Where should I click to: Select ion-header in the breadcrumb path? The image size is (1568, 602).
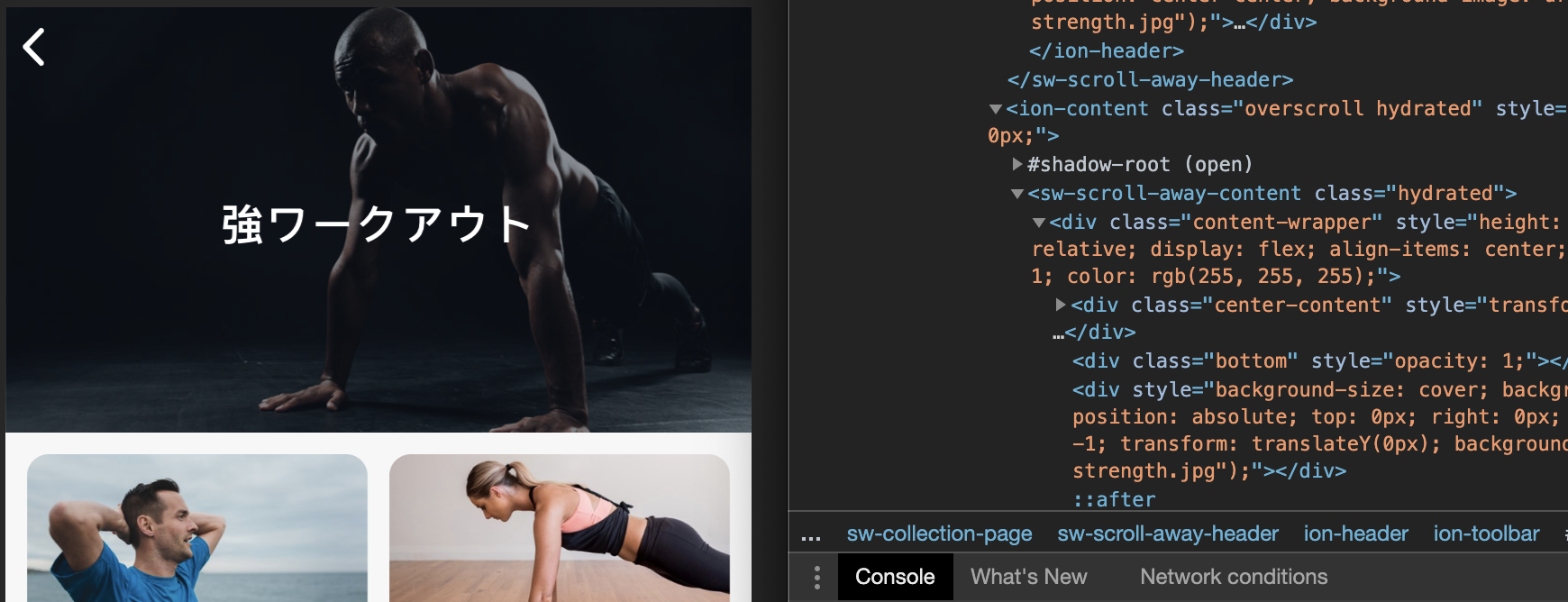click(x=1355, y=534)
